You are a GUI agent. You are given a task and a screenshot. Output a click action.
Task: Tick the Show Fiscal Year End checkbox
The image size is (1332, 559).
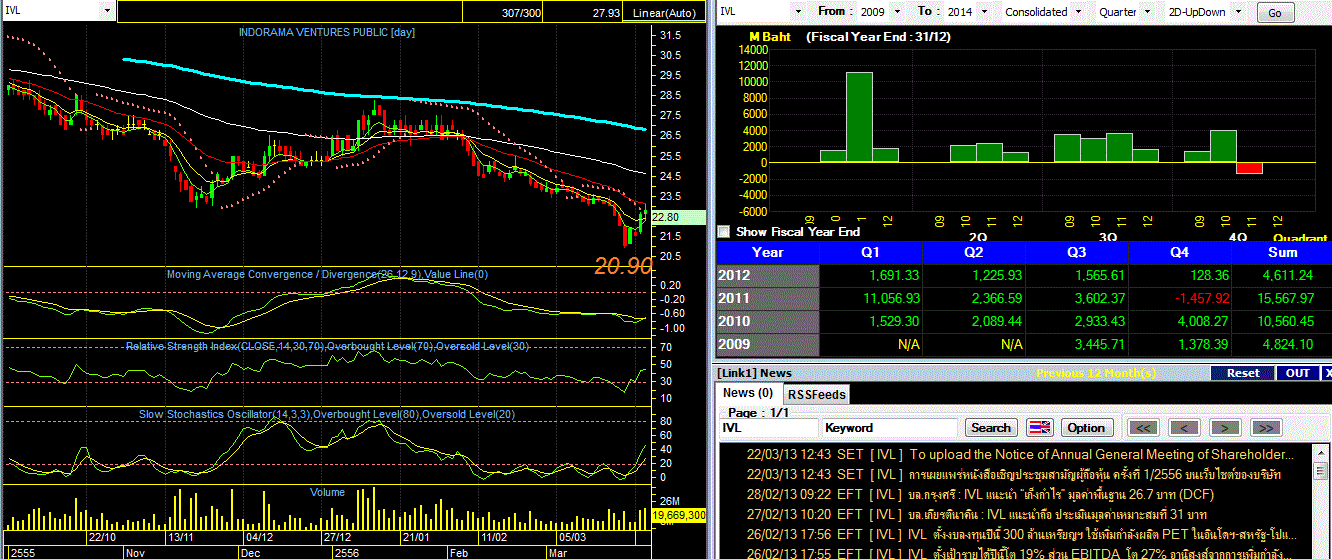point(724,231)
